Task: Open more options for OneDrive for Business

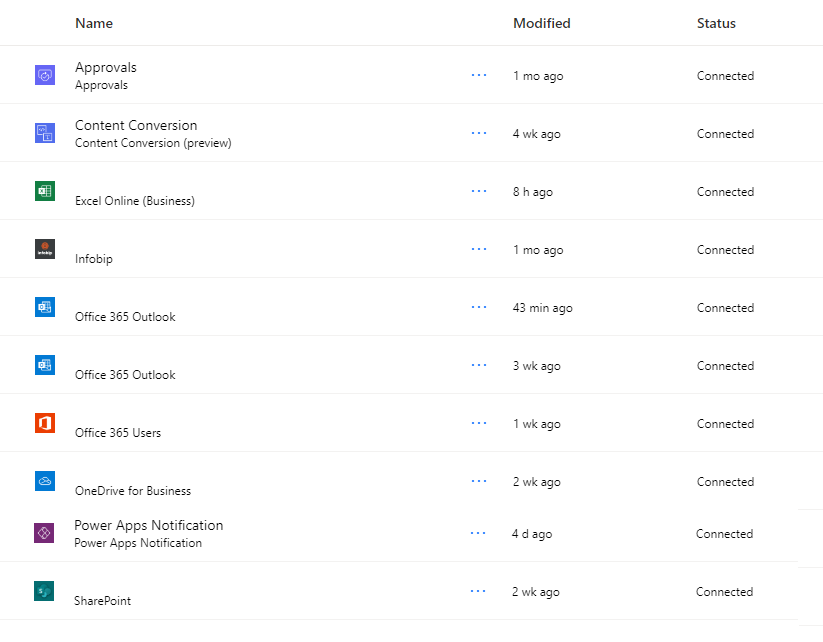Action: click(x=479, y=481)
